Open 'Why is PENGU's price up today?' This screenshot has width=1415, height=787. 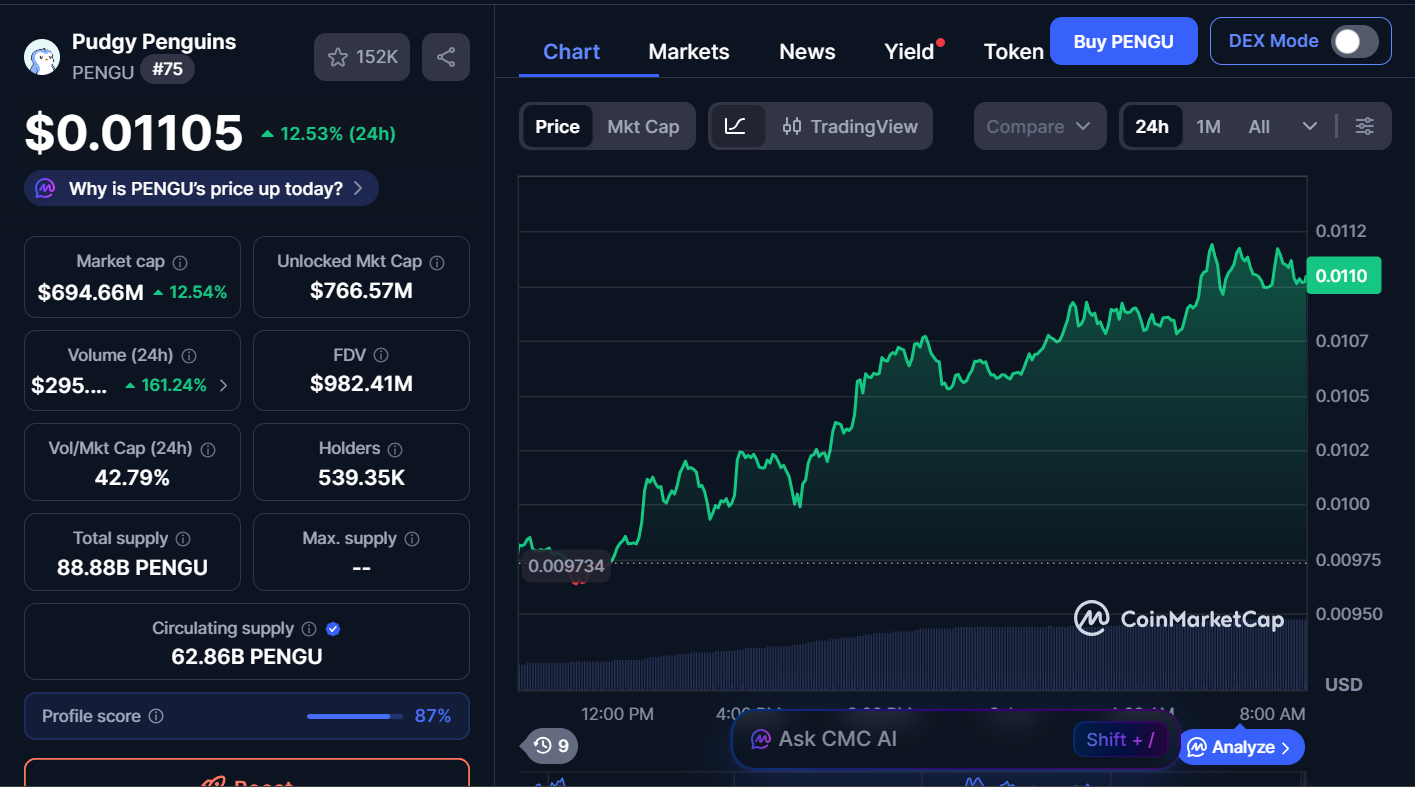pyautogui.click(x=200, y=188)
